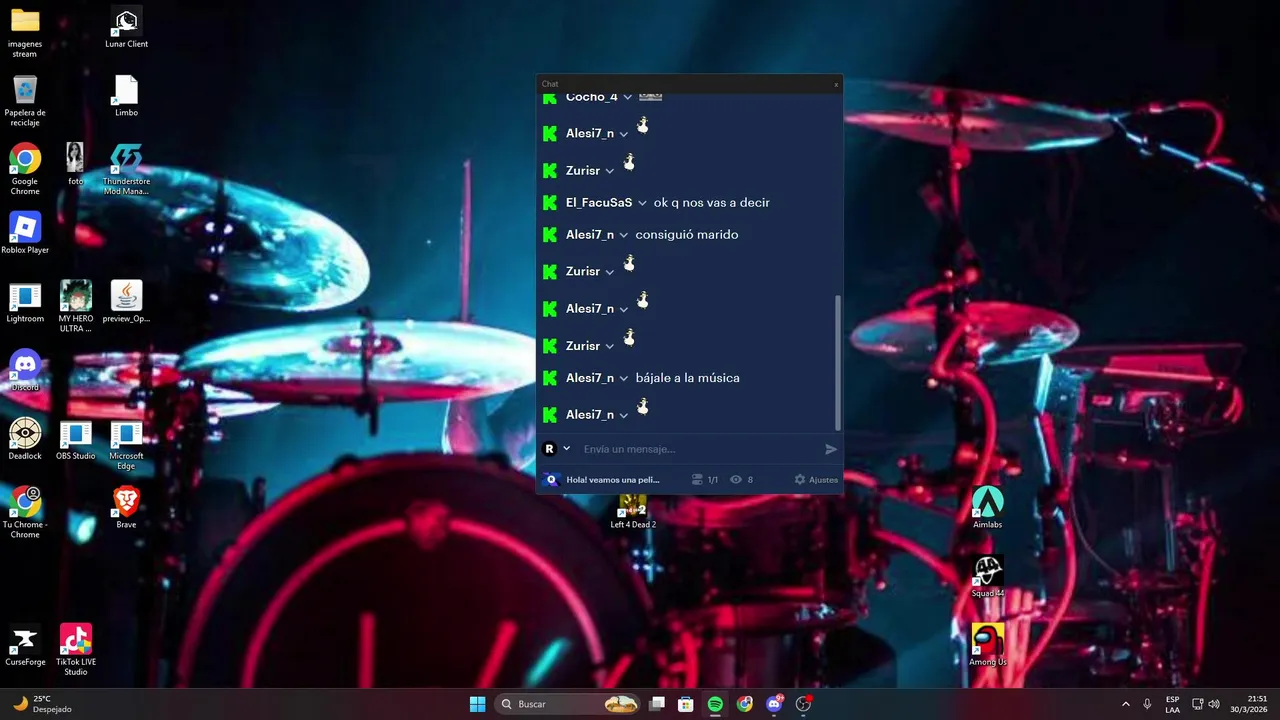Open Windows Start menu

click(x=478, y=704)
